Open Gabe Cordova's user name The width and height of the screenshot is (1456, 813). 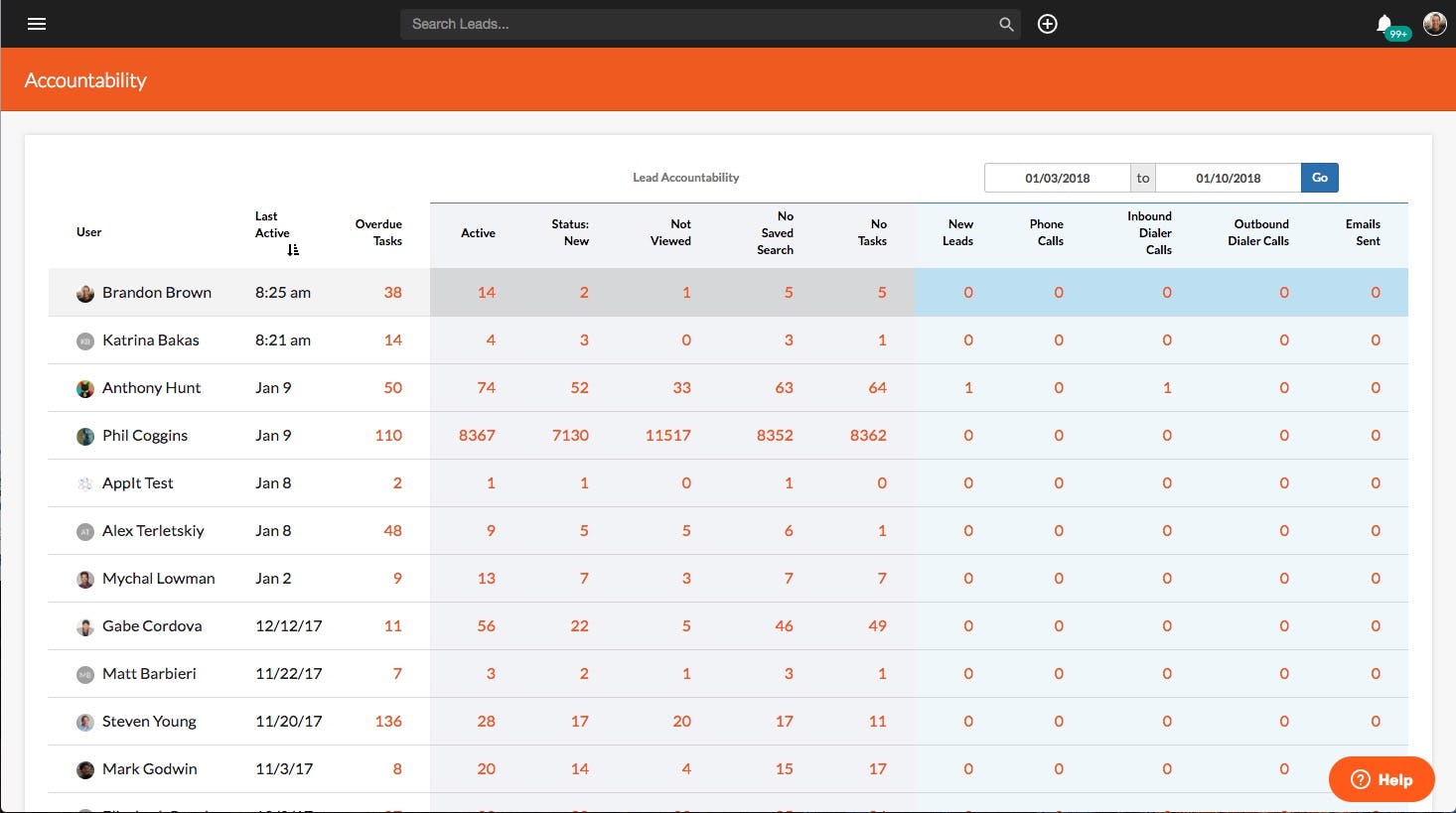pos(152,626)
